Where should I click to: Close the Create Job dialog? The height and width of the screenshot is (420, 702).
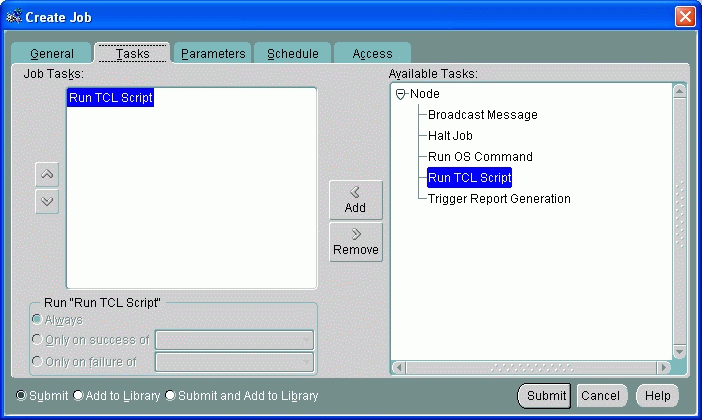[x=684, y=16]
